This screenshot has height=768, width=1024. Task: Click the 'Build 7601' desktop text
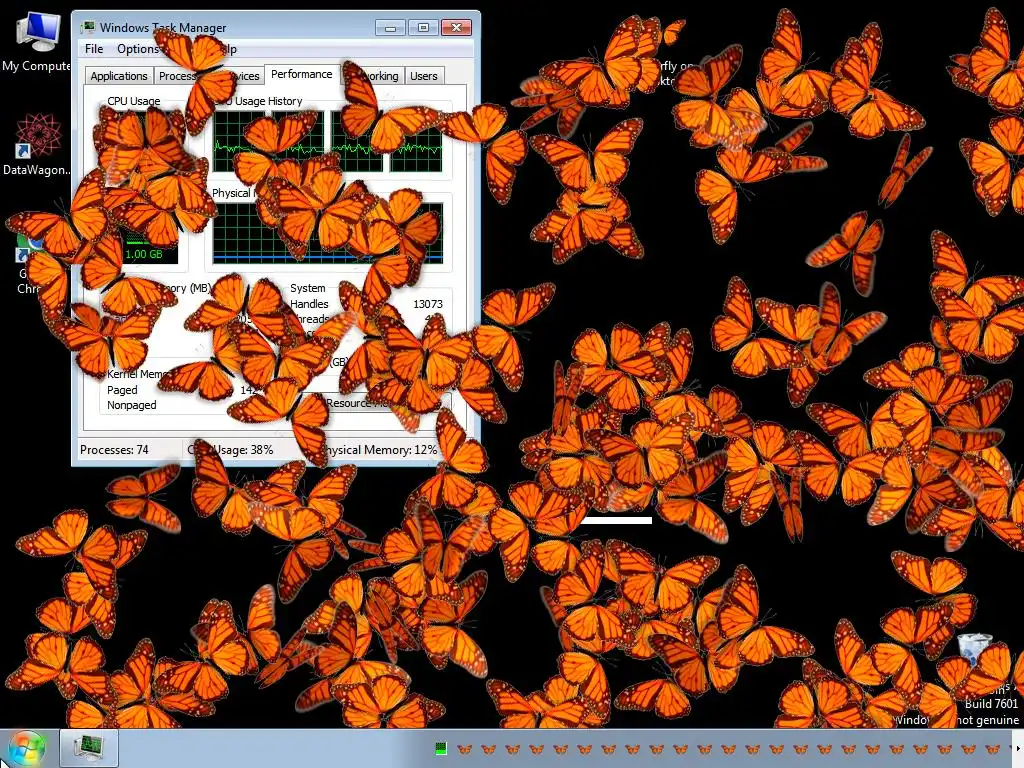point(991,703)
